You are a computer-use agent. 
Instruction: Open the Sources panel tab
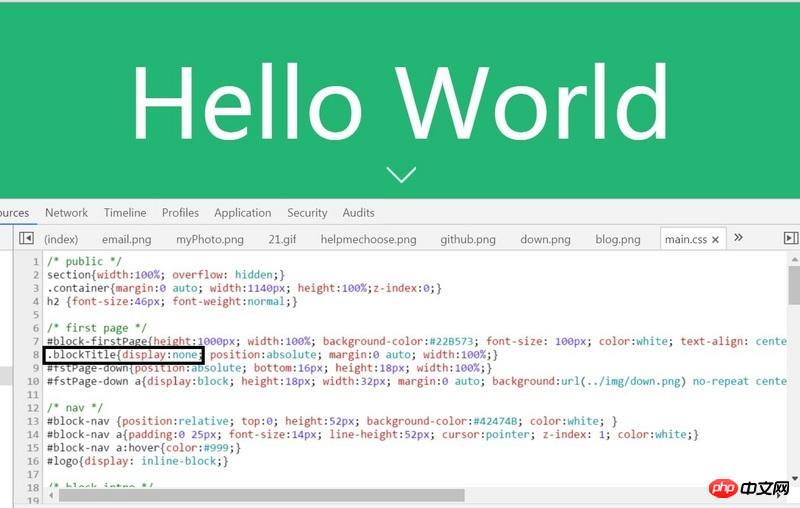click(x=14, y=213)
